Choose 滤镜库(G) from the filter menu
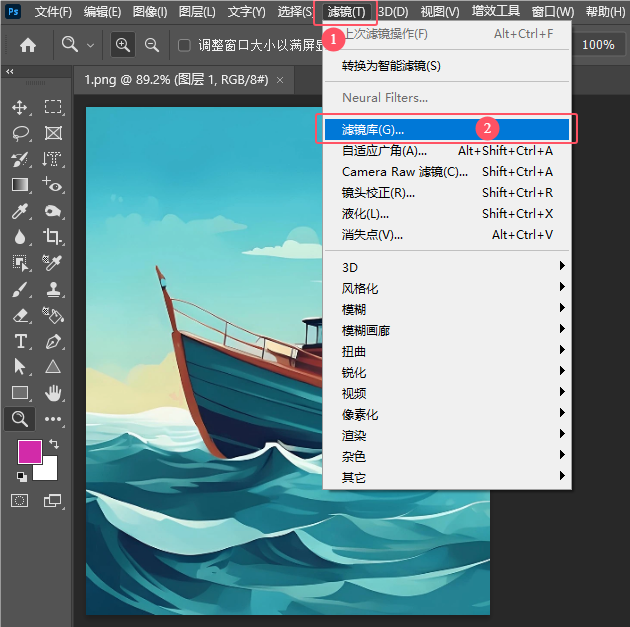630x627 pixels. [447, 129]
